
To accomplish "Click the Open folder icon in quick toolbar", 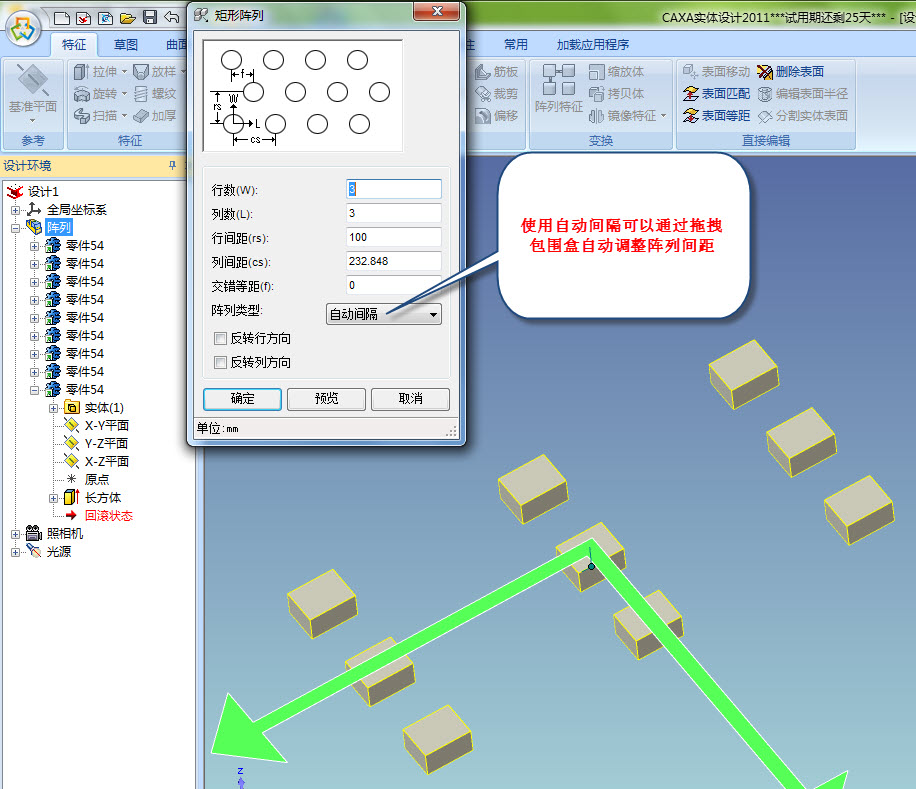I will click(x=127, y=17).
